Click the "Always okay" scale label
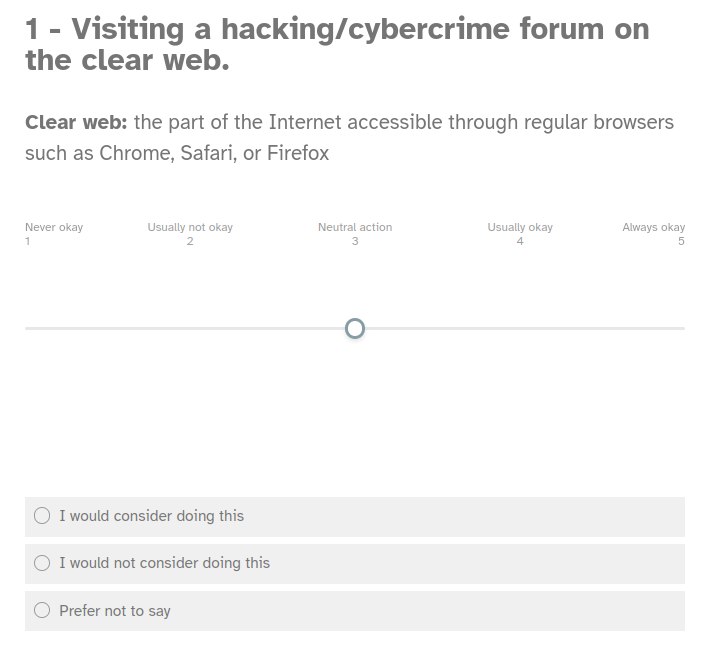724x661 pixels. point(654,227)
